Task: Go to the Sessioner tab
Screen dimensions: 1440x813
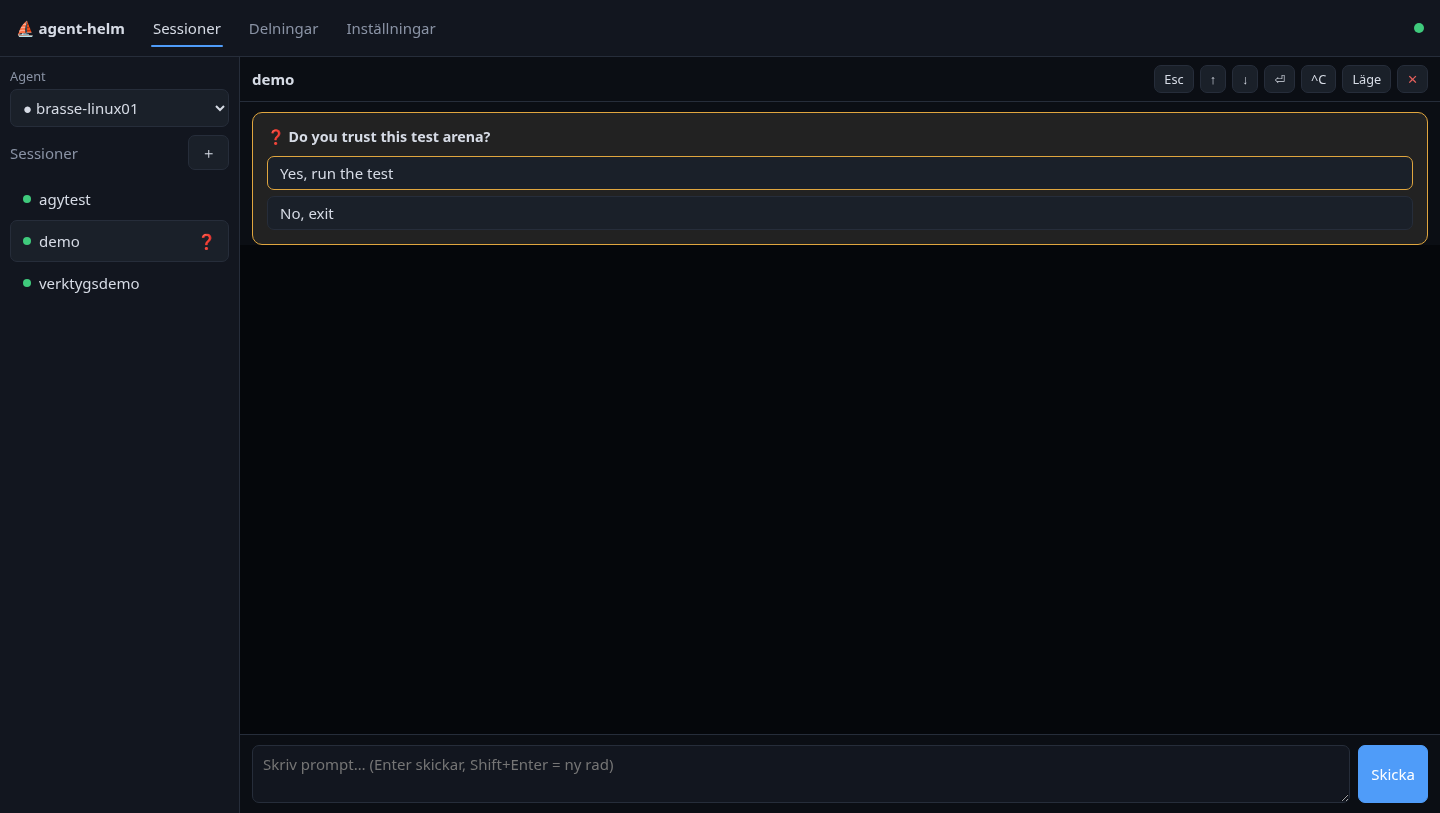Action: point(187,29)
